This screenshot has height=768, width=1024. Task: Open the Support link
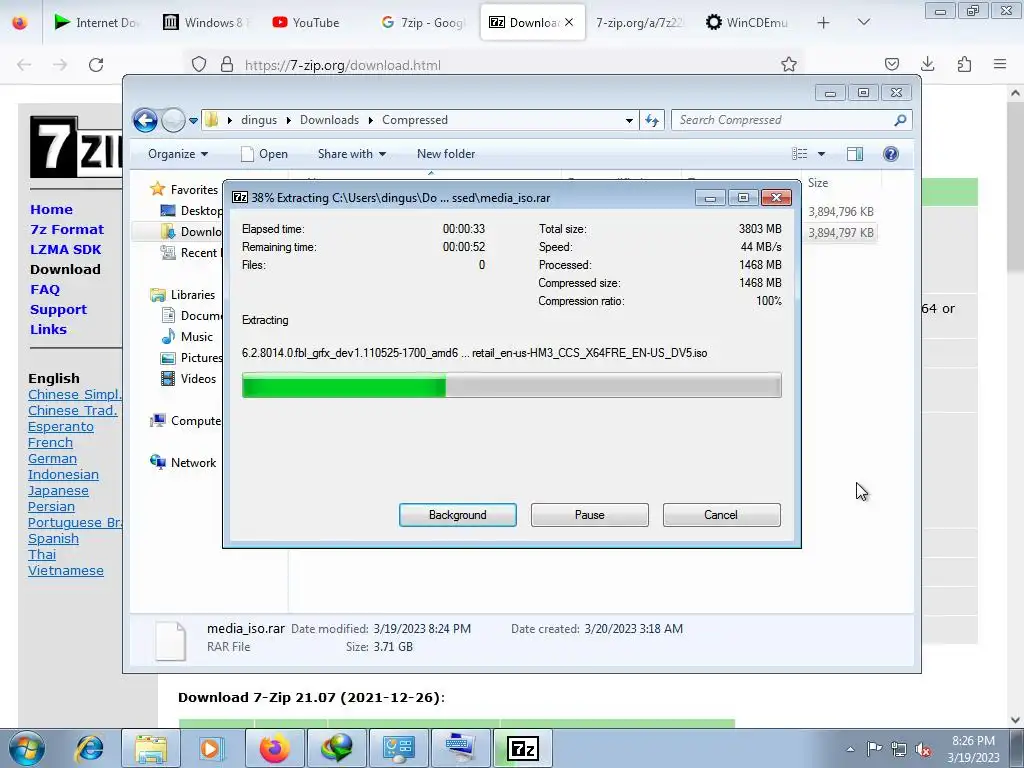[58, 310]
